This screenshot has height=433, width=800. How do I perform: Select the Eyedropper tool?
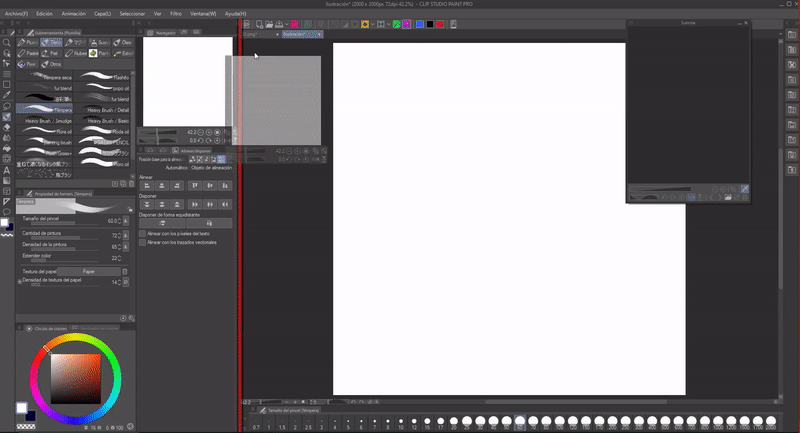click(7, 95)
